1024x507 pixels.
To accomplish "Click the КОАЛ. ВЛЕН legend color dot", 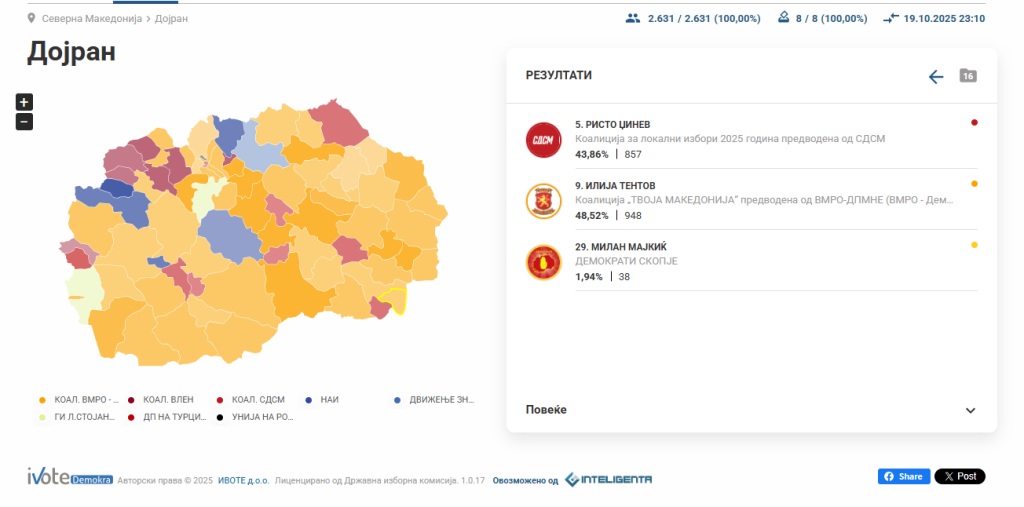I will pos(131,399).
